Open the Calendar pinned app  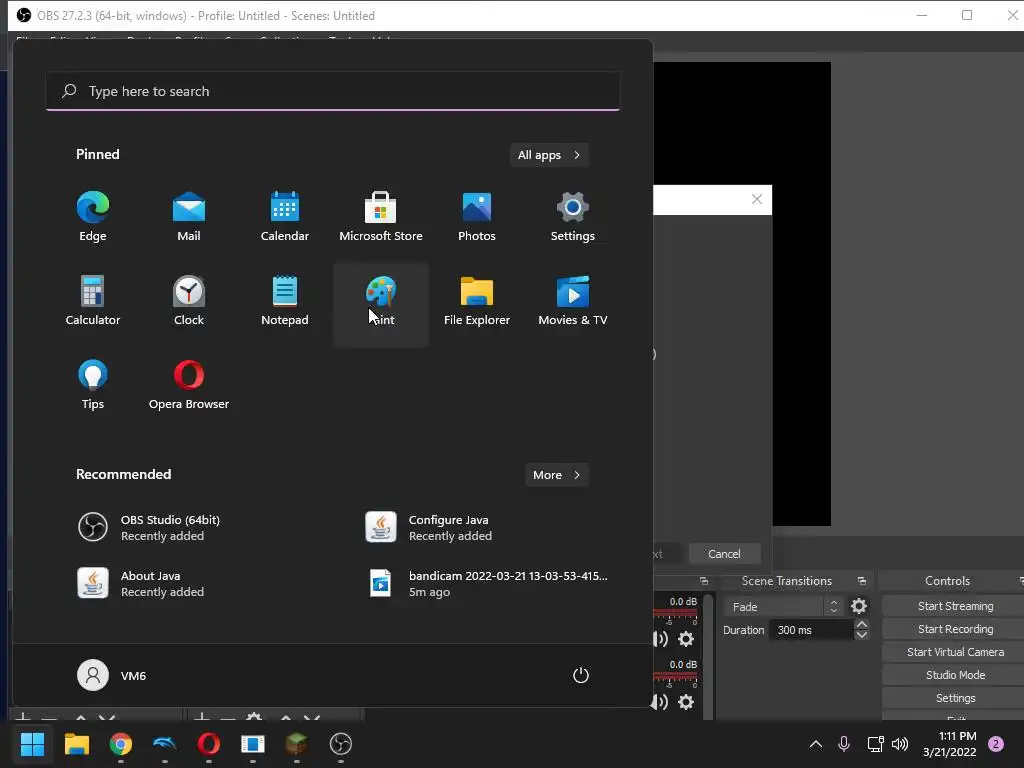[x=285, y=217]
